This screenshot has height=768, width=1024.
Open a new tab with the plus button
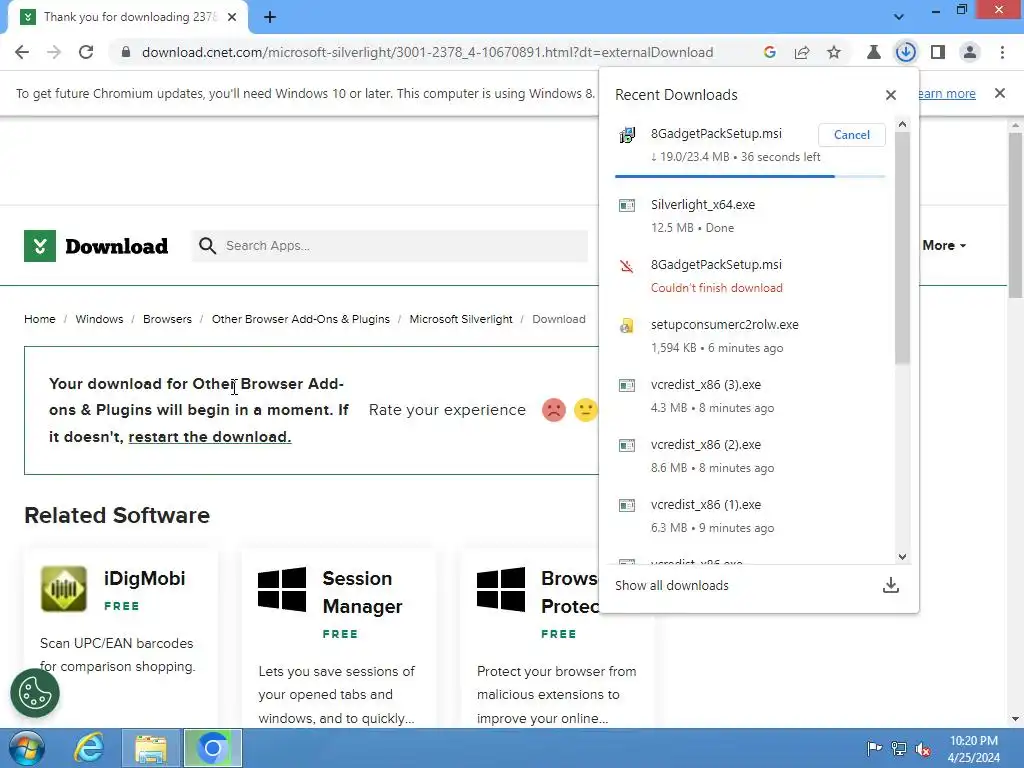[x=270, y=17]
